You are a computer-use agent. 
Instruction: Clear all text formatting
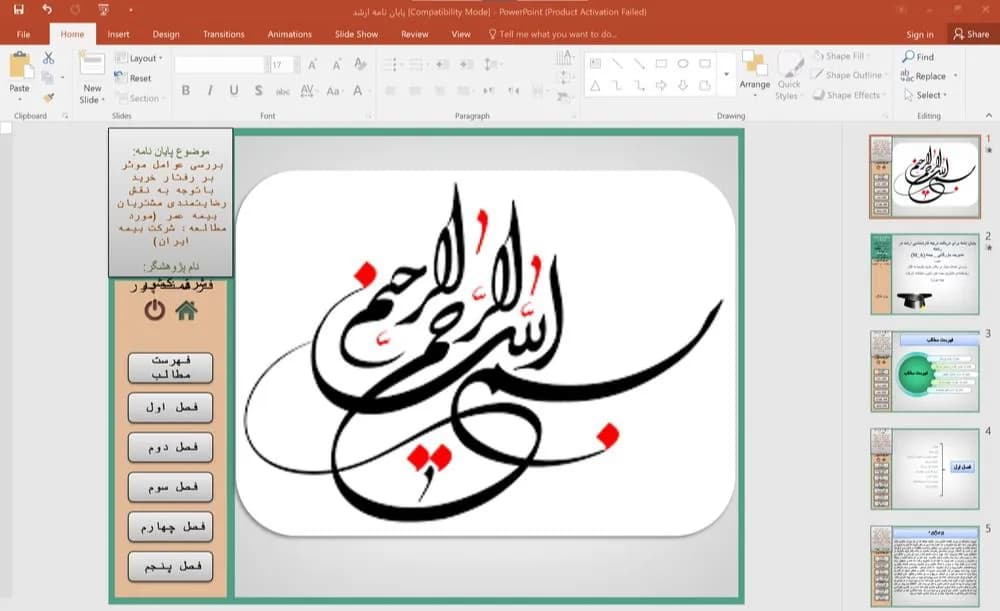[360, 64]
